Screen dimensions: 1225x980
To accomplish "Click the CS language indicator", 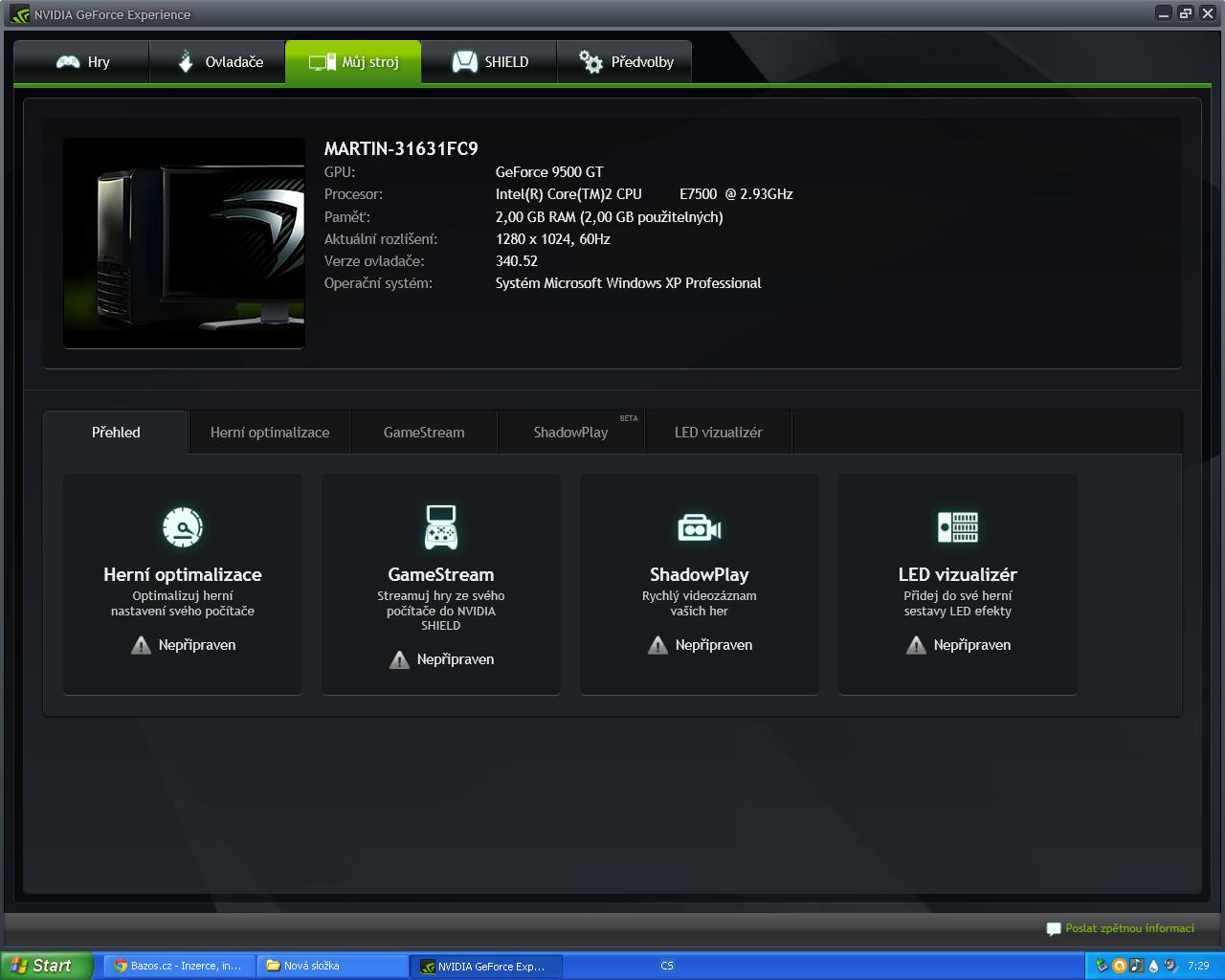I will pyautogui.click(x=667, y=966).
